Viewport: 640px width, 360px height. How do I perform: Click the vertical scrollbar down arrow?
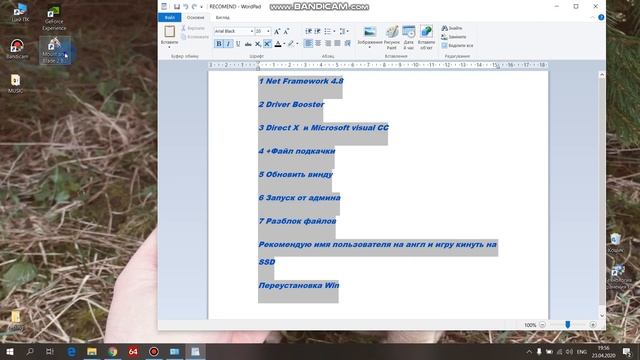coord(602,316)
